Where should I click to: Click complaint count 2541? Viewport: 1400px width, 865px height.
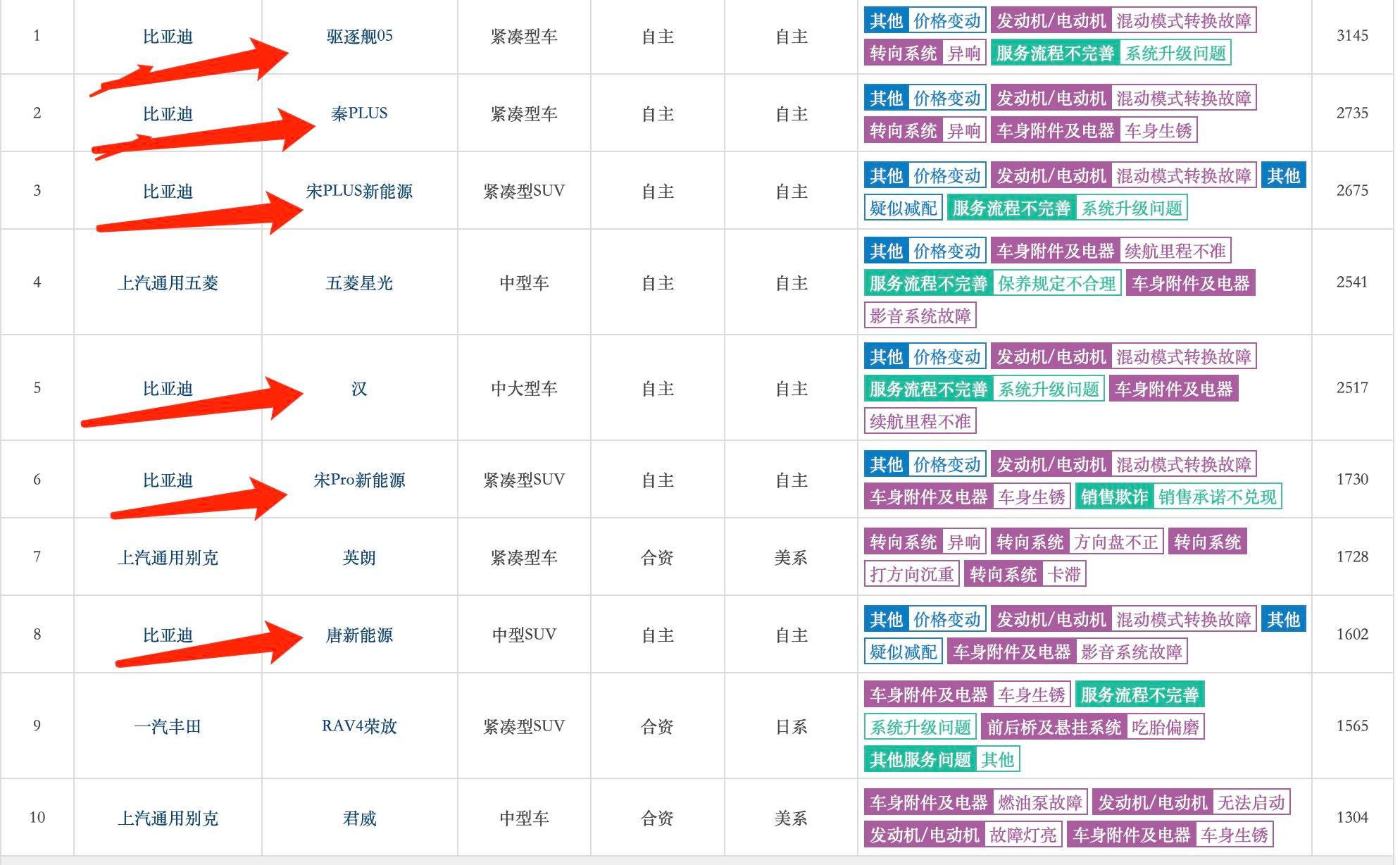[x=1352, y=282]
